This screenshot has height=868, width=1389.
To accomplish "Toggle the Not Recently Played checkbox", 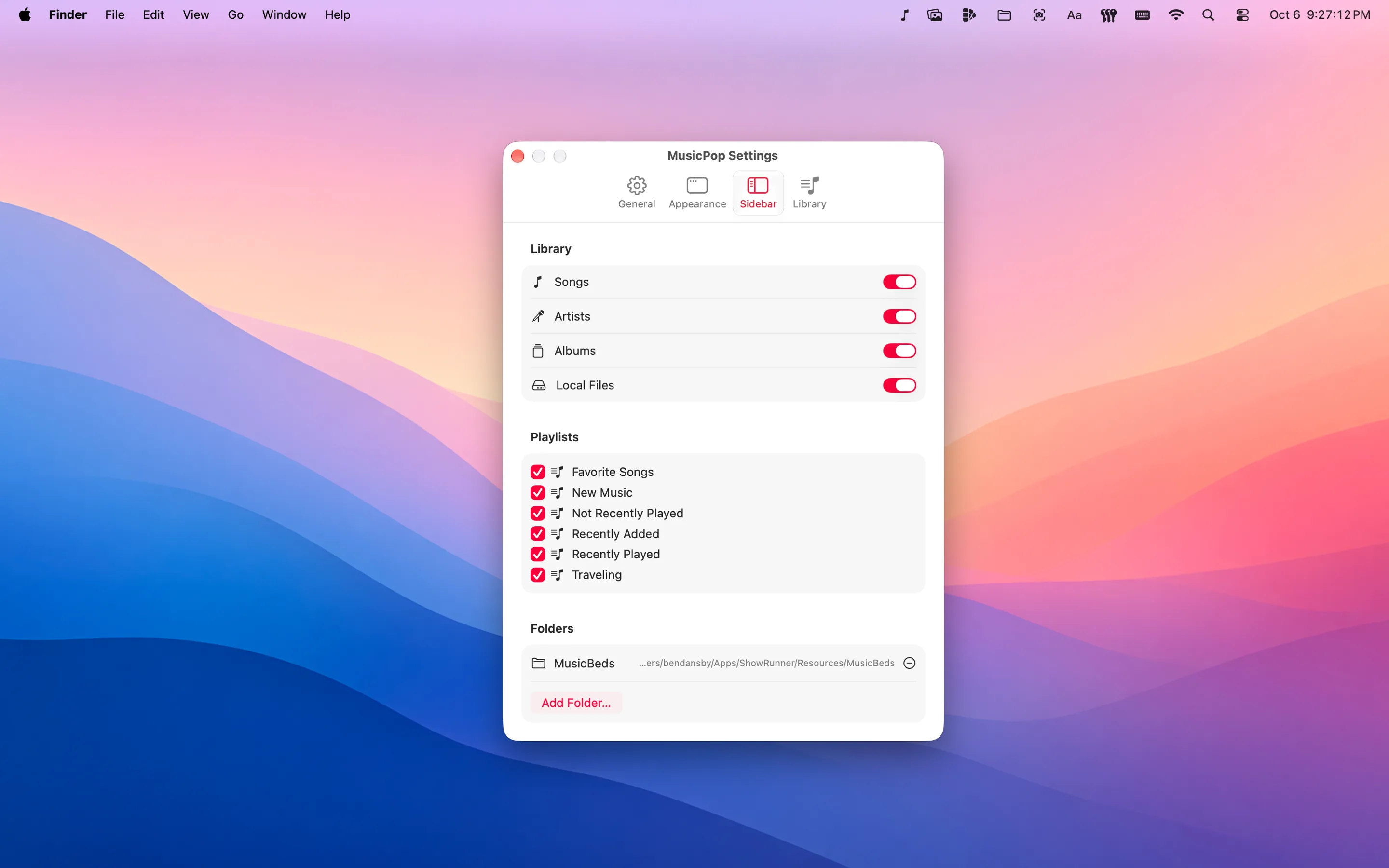I will coord(538,513).
